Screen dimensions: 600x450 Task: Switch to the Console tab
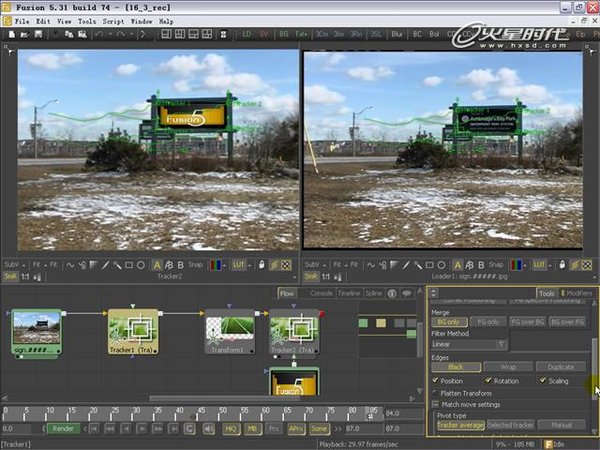coord(321,293)
